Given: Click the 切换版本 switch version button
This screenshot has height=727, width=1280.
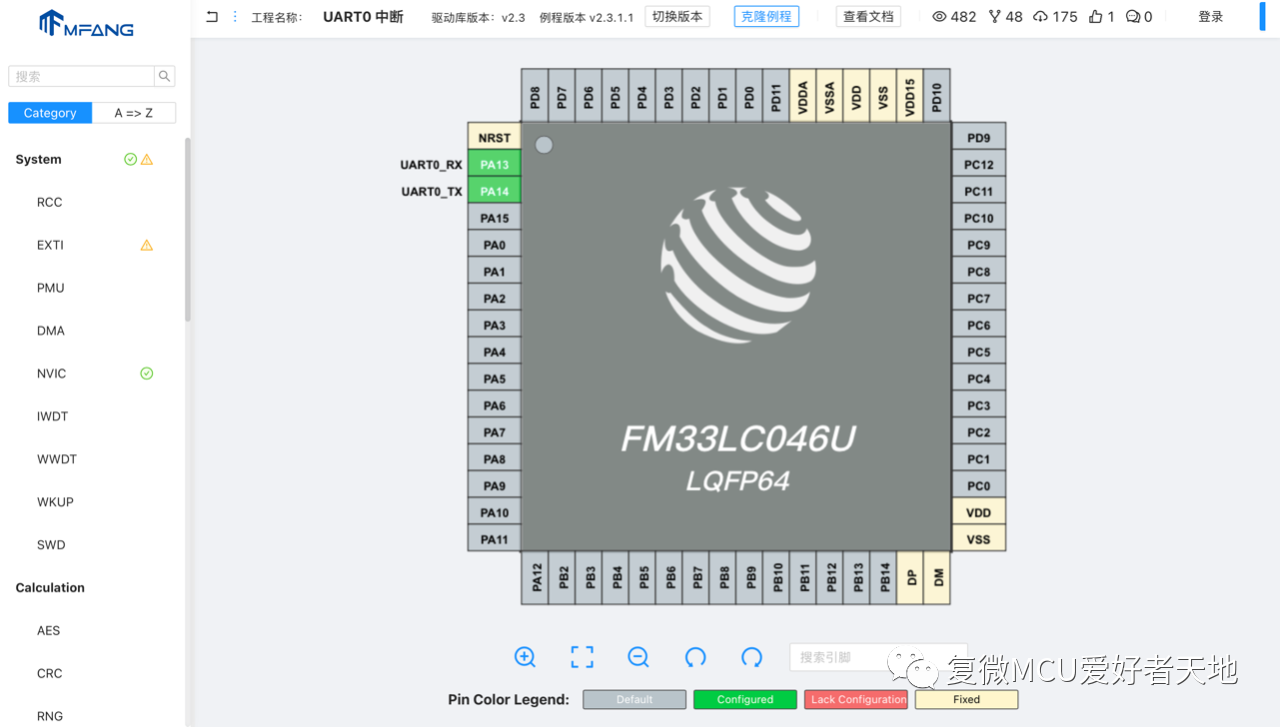Looking at the screenshot, I should [x=677, y=16].
